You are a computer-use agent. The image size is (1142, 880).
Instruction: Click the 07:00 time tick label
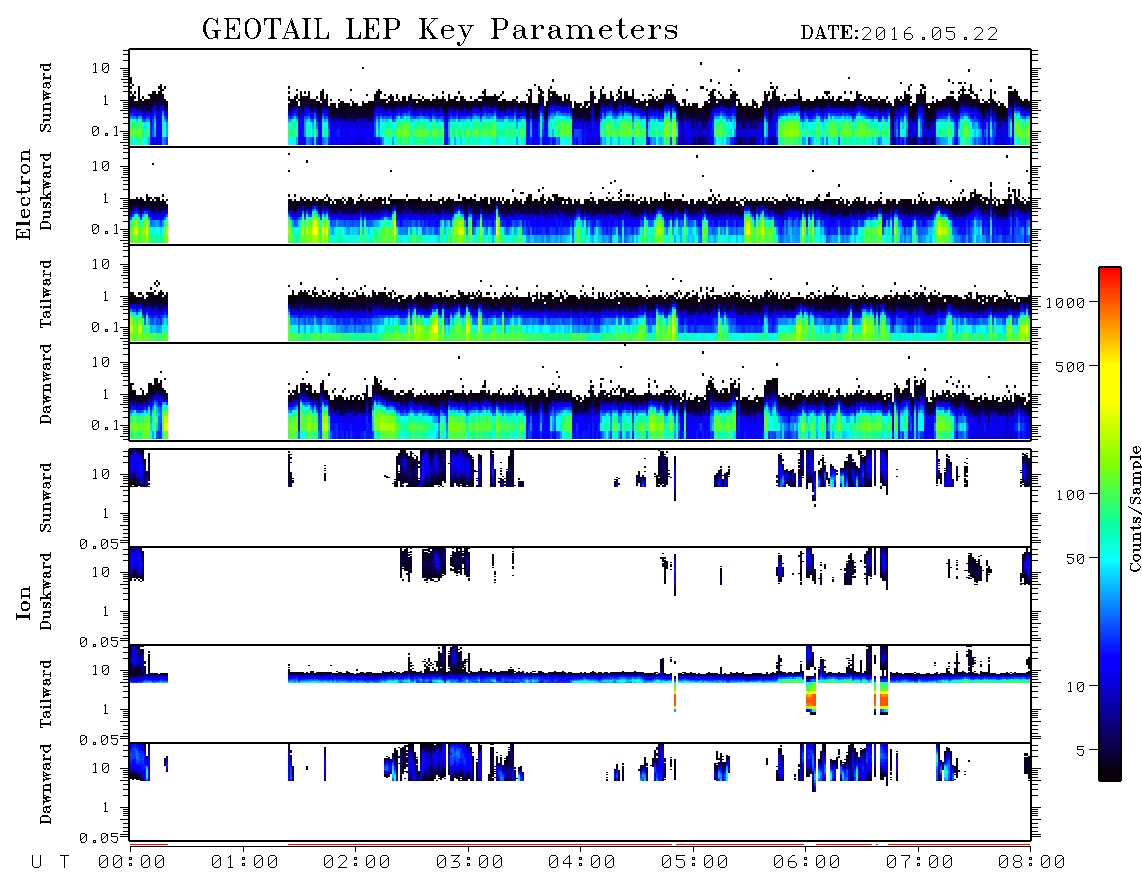point(920,863)
